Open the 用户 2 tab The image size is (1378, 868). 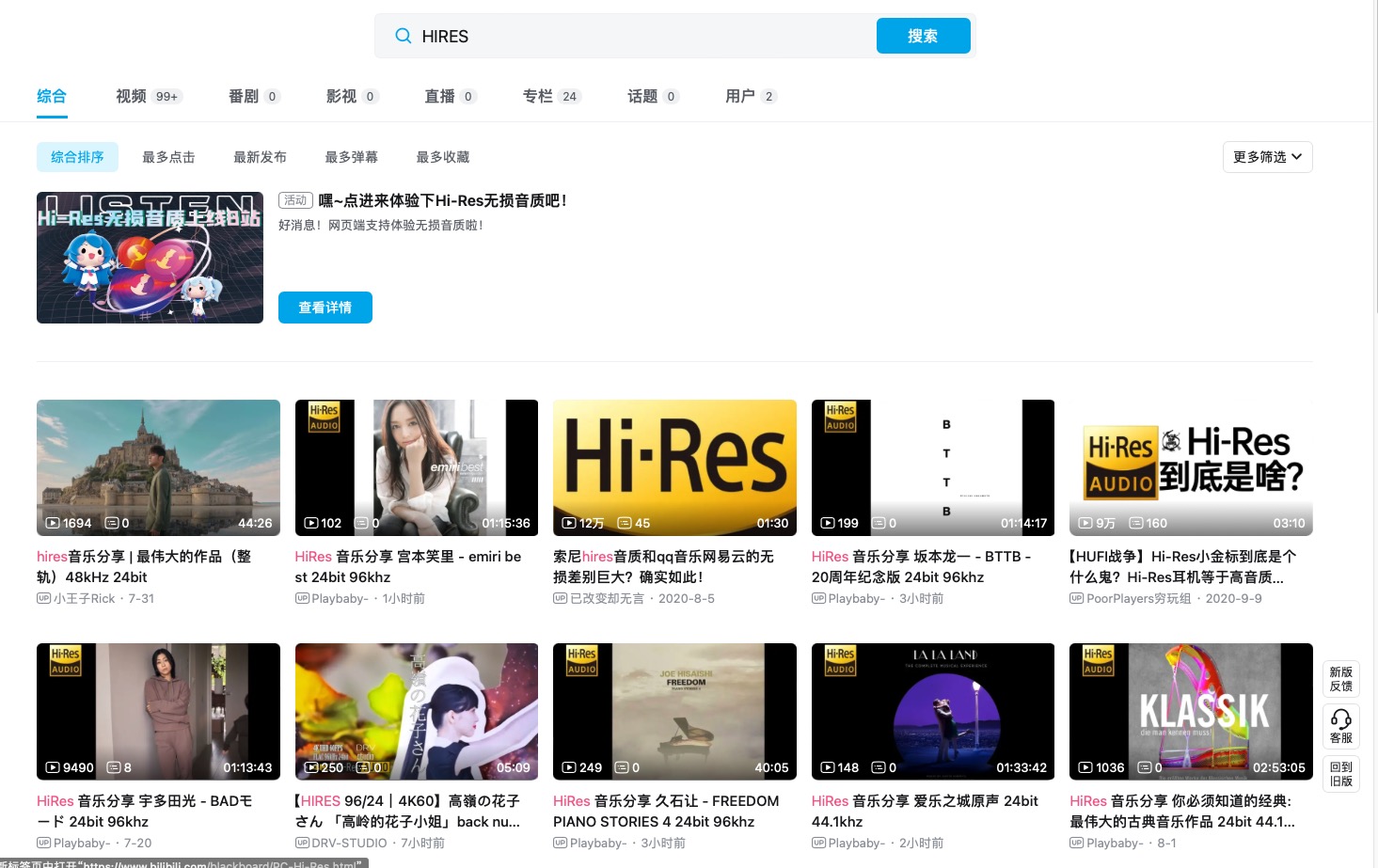point(751,96)
